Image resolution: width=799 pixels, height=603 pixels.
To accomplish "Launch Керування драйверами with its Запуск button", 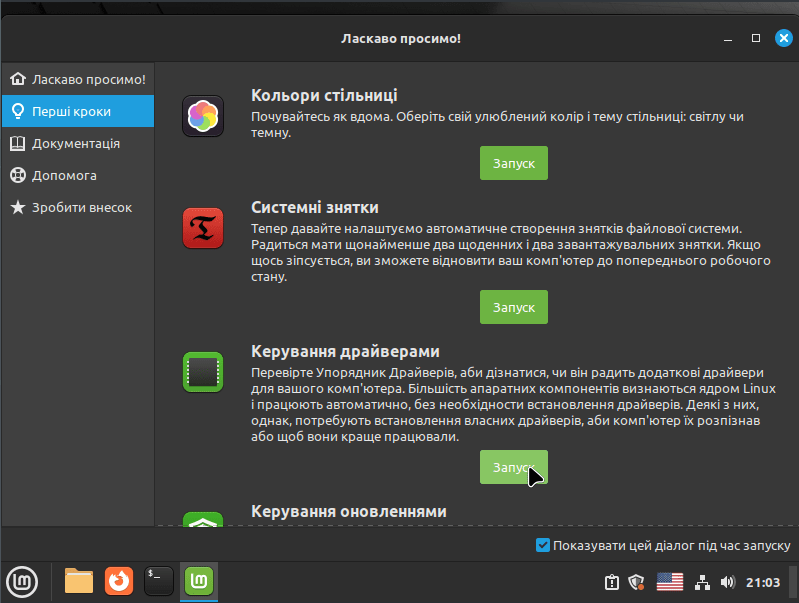I will tap(514, 467).
